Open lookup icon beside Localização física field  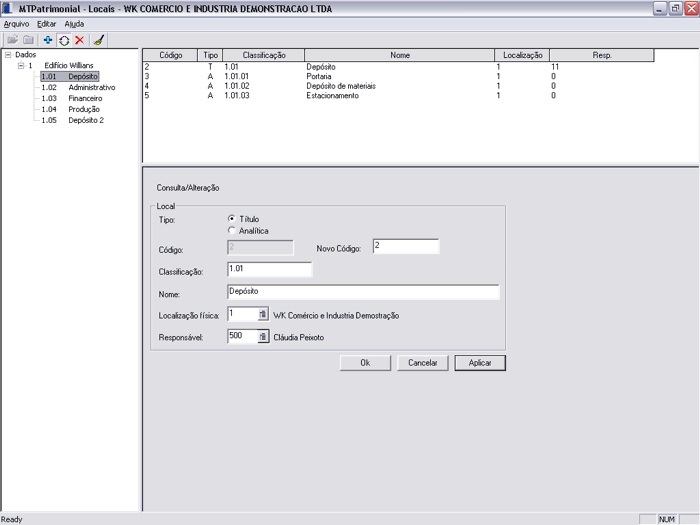click(x=263, y=314)
